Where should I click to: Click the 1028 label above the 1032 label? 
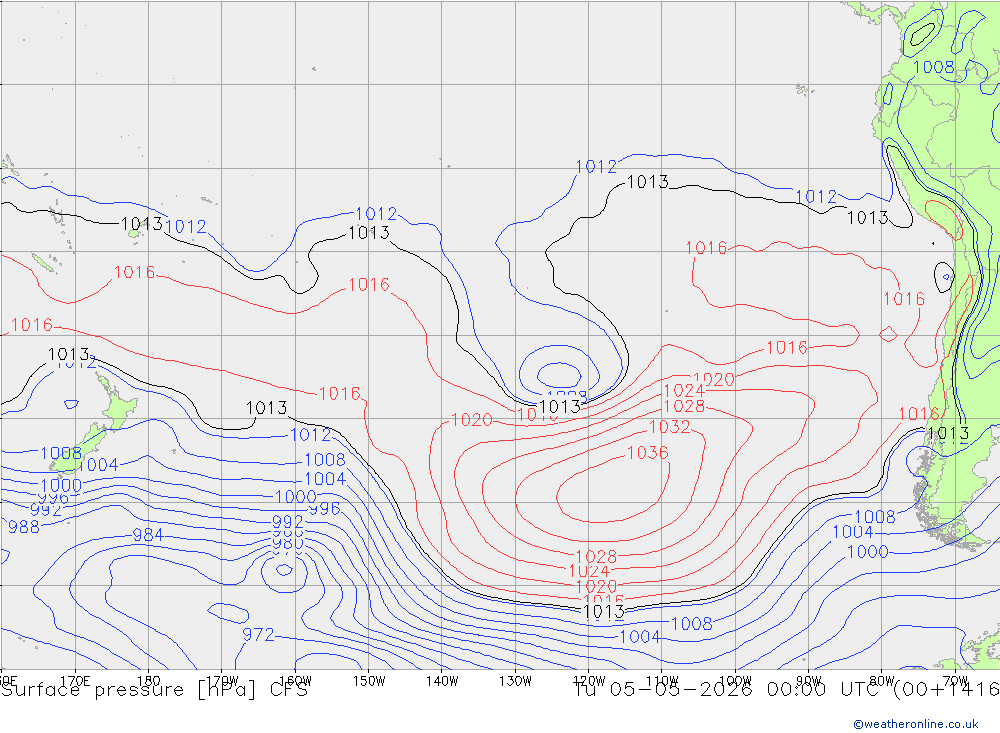[x=684, y=406]
